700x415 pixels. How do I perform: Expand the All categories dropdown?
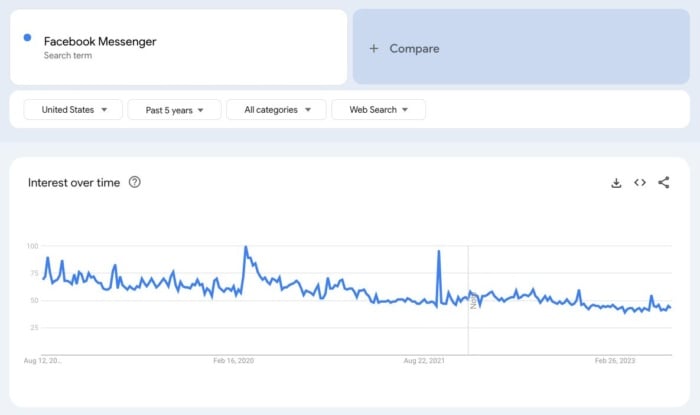[x=276, y=110]
